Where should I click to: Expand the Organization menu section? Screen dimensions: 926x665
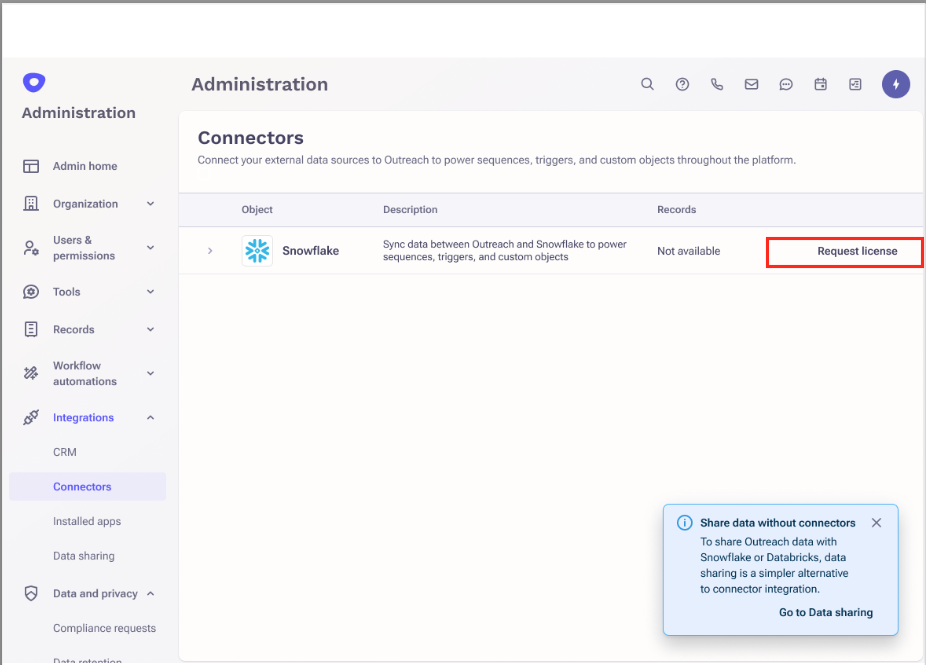[150, 204]
